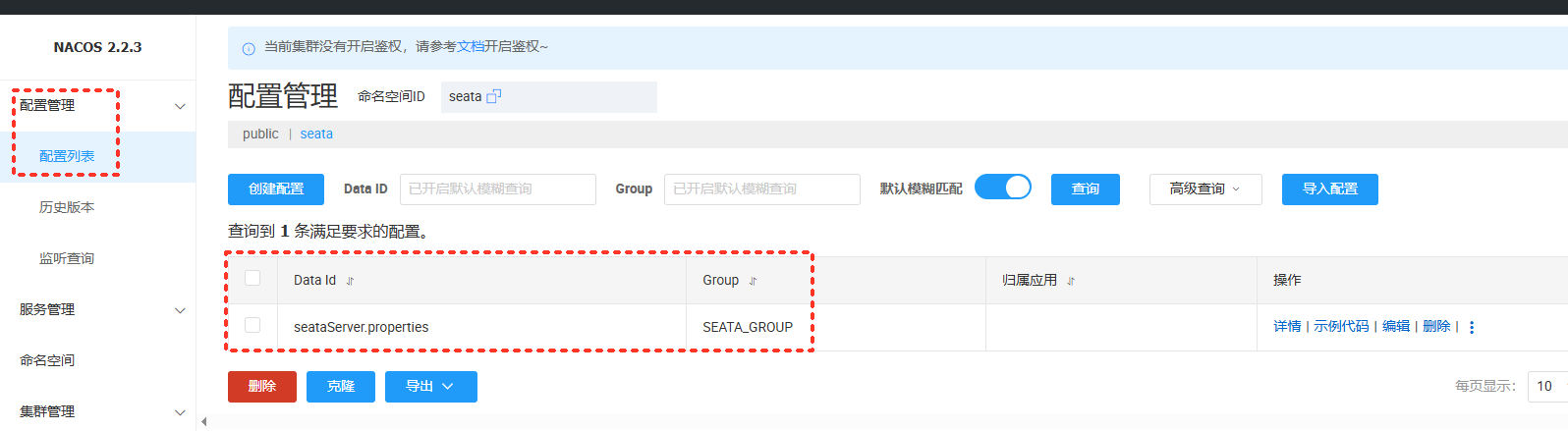Image resolution: width=1568 pixels, height=431 pixels.
Task: Open the 文档 link in the banner
Action: 471,46
